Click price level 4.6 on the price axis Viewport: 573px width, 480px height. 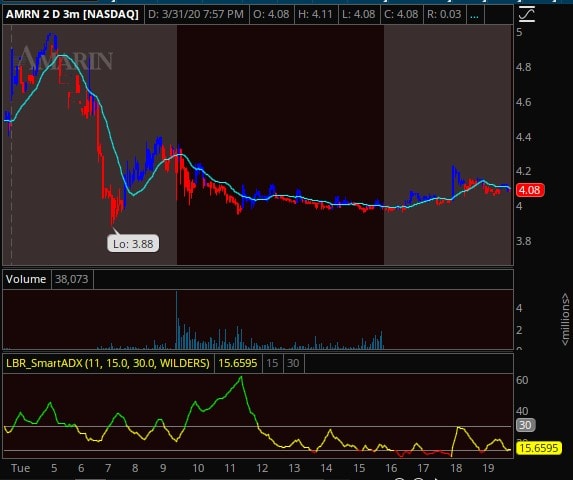(523, 102)
